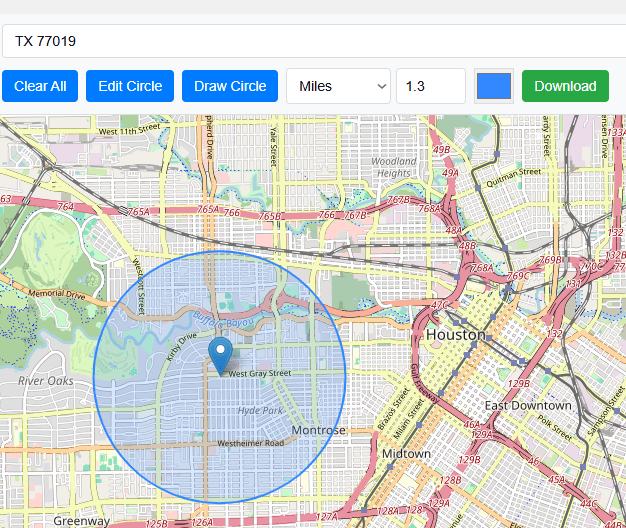This screenshot has height=528, width=626.
Task: Click the Hyde Park label inside circle
Action: coord(262,411)
